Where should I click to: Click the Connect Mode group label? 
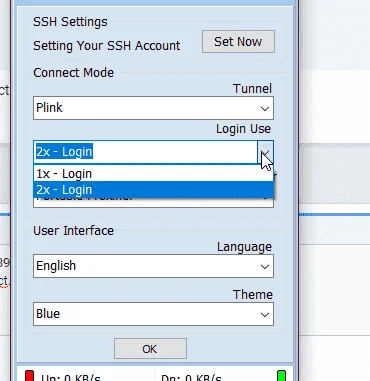coord(73,73)
